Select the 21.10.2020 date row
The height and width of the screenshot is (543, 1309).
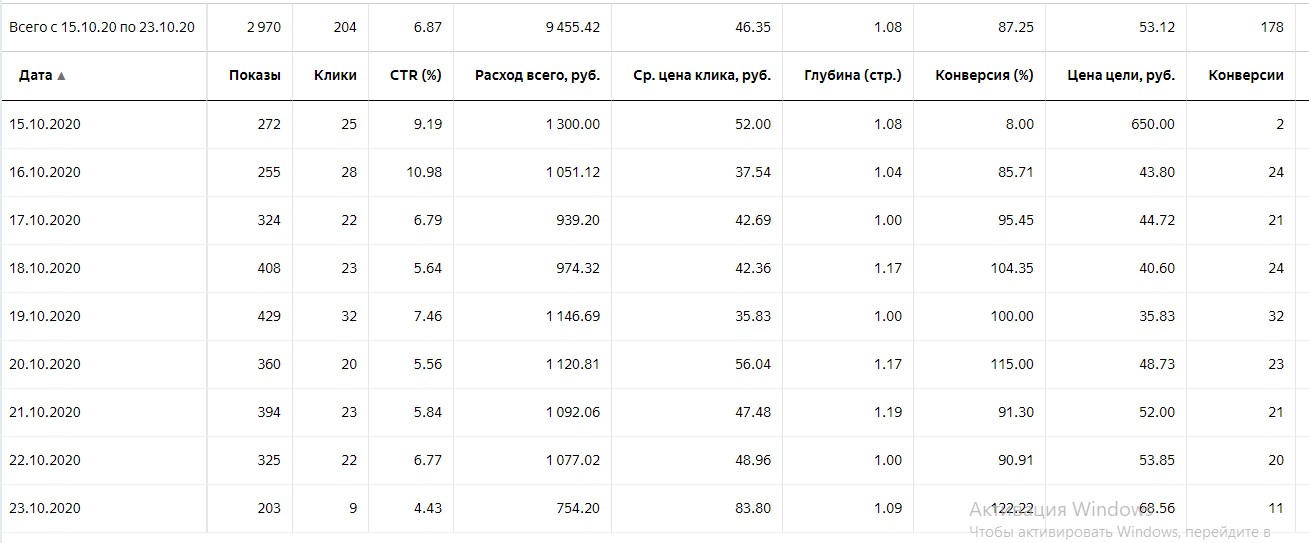pos(45,412)
